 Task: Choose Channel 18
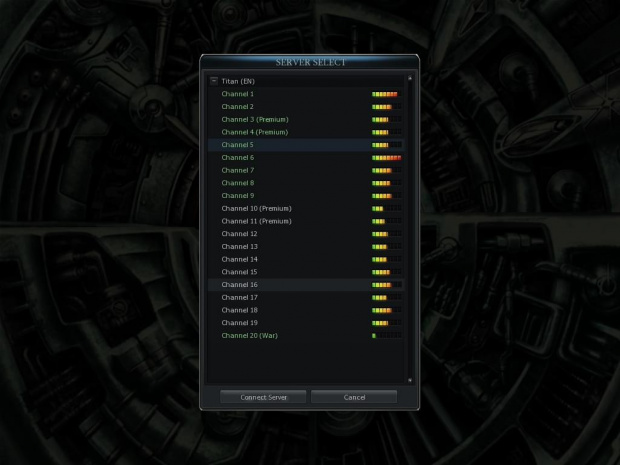click(x=306, y=310)
